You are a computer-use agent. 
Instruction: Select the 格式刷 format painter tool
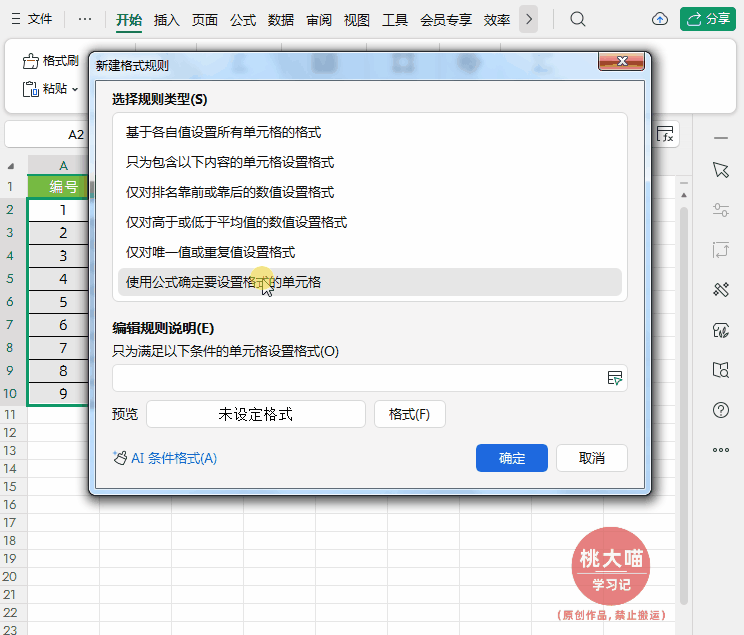(50, 61)
